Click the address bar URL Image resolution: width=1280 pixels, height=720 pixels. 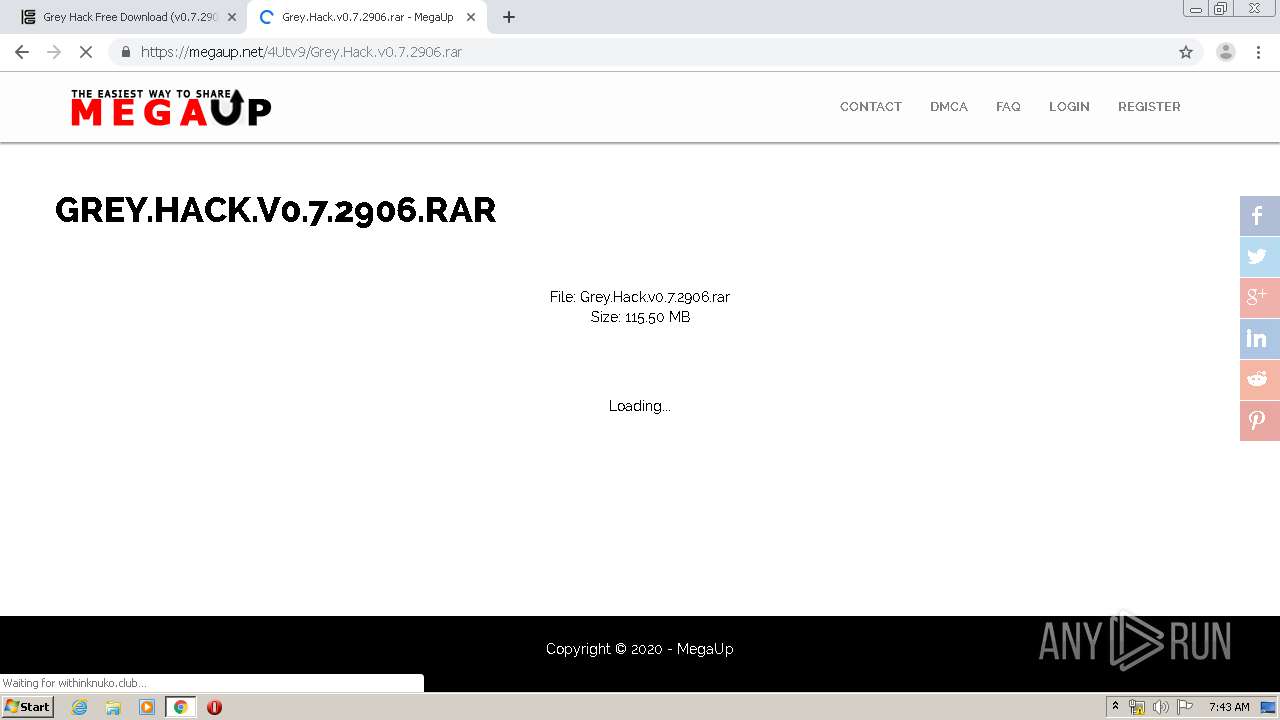[x=301, y=52]
